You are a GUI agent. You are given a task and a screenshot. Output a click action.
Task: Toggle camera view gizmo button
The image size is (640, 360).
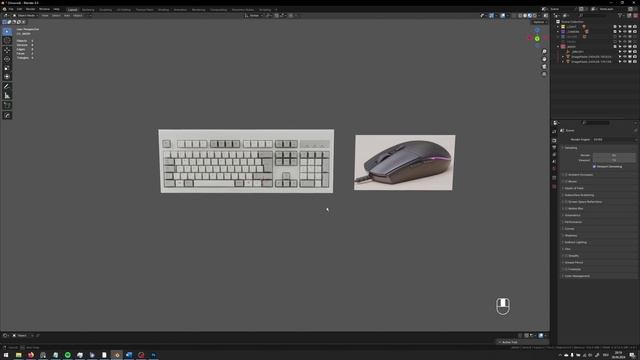point(544,67)
